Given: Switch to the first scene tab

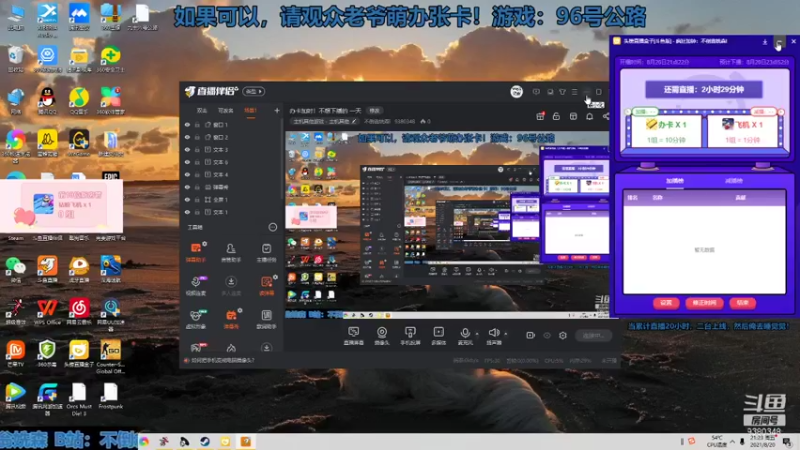Looking at the screenshot, I should click(x=202, y=111).
